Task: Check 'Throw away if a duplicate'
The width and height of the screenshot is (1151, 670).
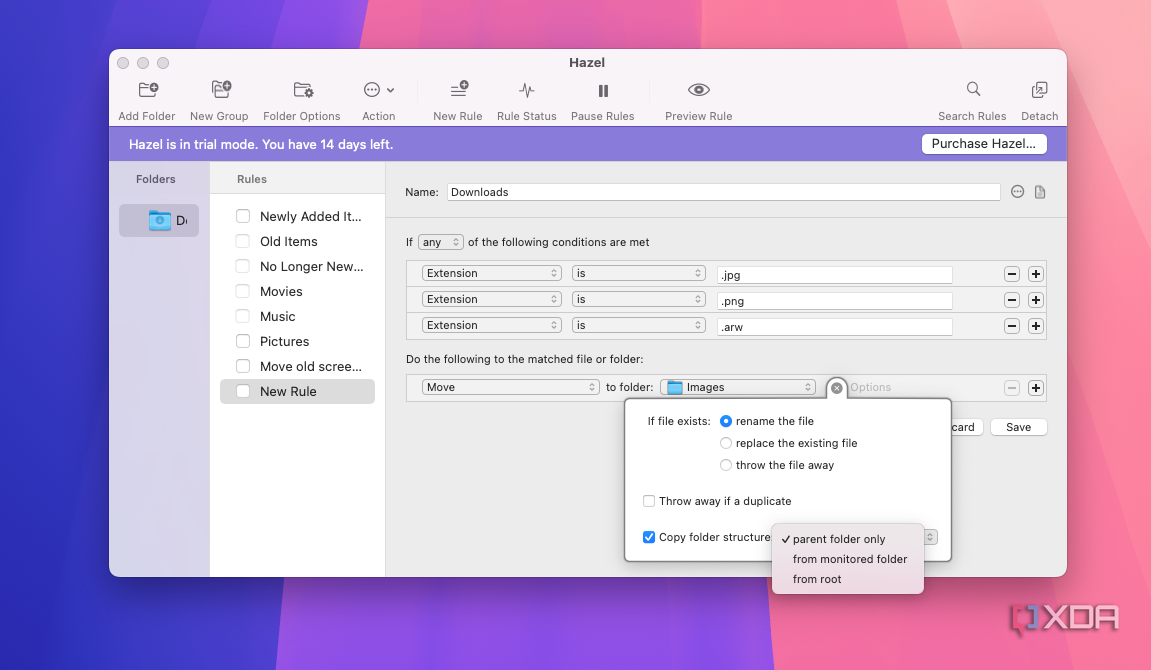Action: pos(649,501)
